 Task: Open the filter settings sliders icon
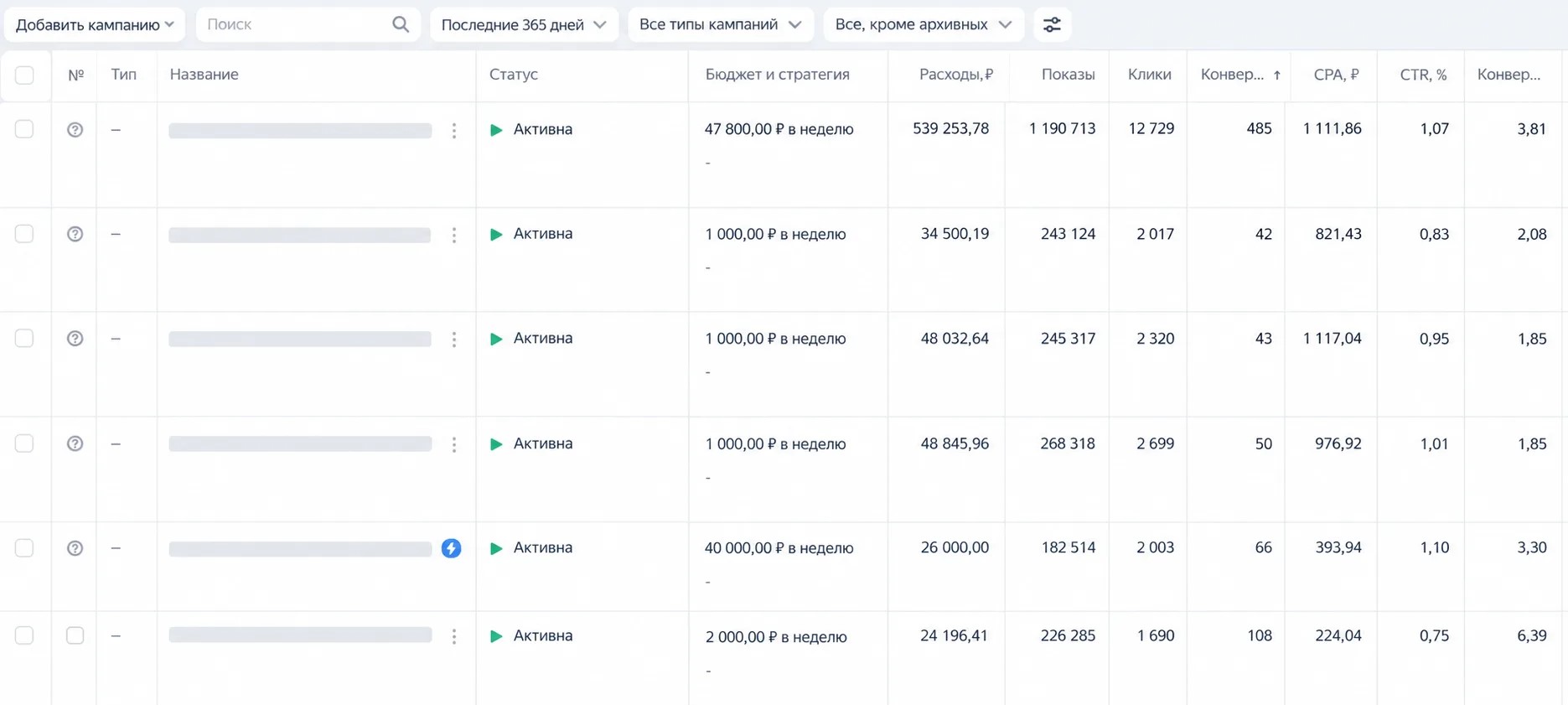(1052, 24)
